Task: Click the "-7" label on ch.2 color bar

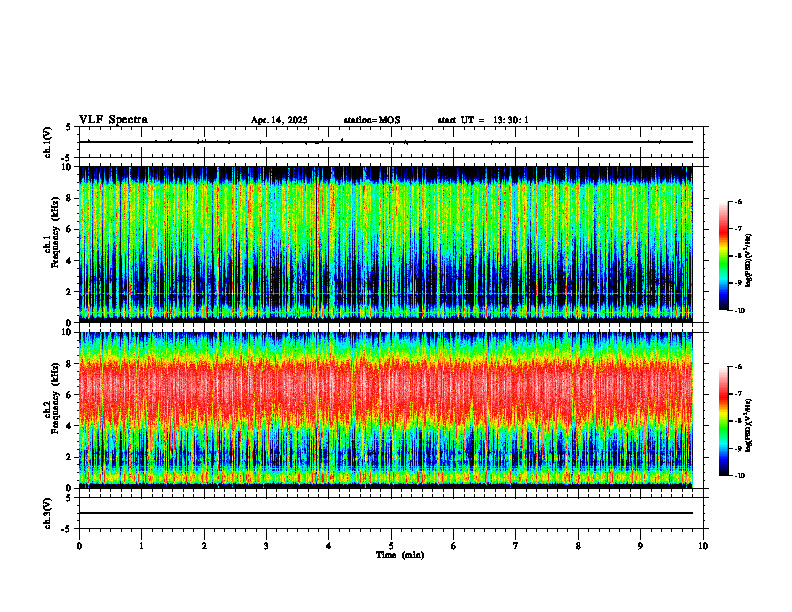Action: tap(738, 394)
